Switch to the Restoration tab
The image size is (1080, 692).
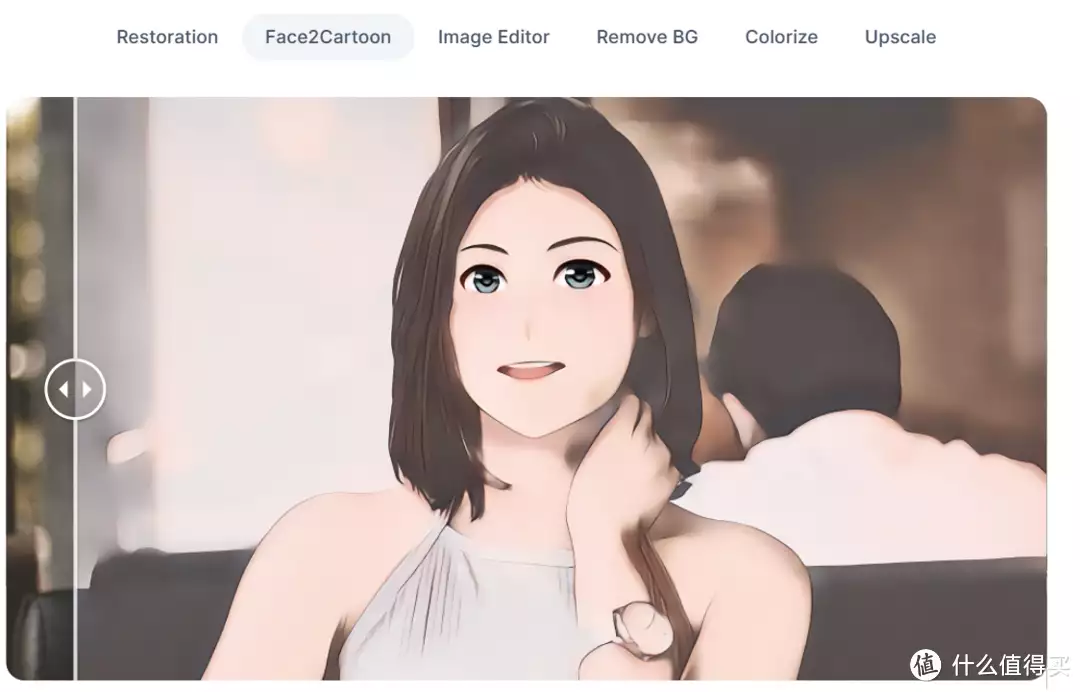tap(167, 37)
